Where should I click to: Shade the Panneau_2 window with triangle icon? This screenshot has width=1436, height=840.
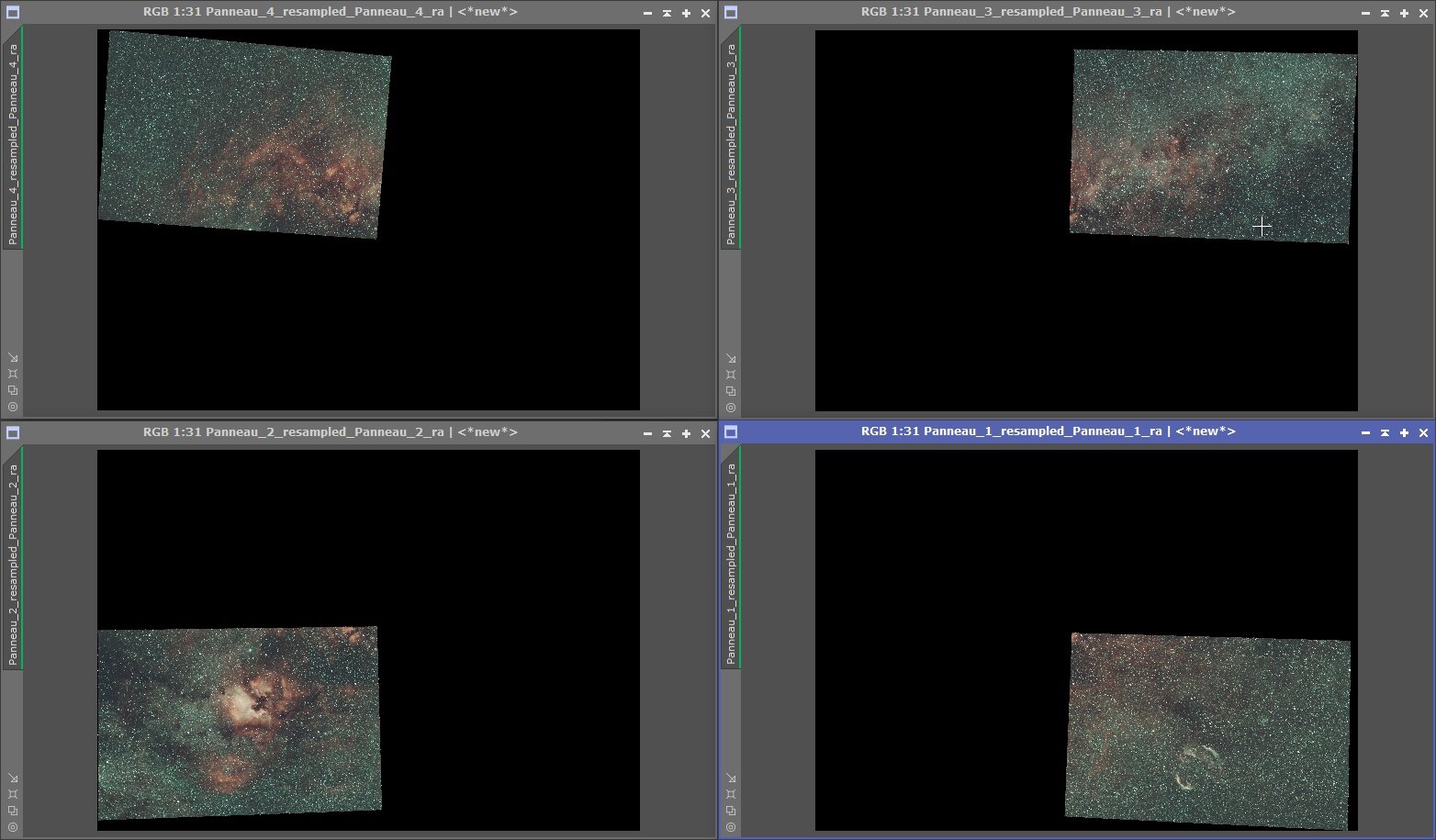667,433
